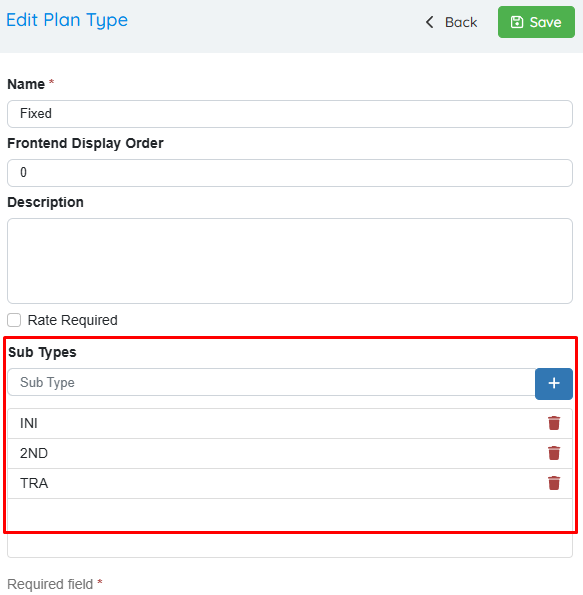Trash the TRA sub type entry

point(554,483)
